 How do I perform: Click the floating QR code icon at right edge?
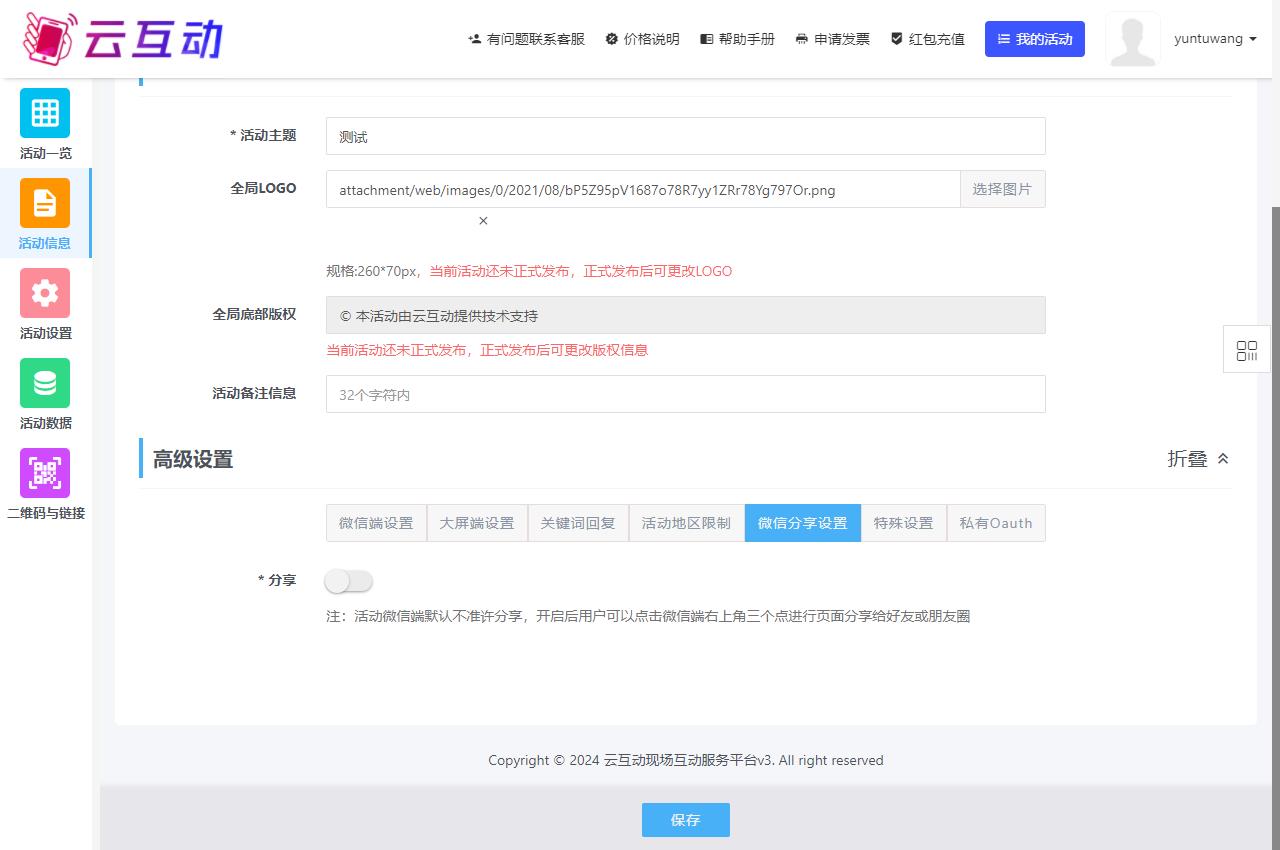pos(1246,350)
